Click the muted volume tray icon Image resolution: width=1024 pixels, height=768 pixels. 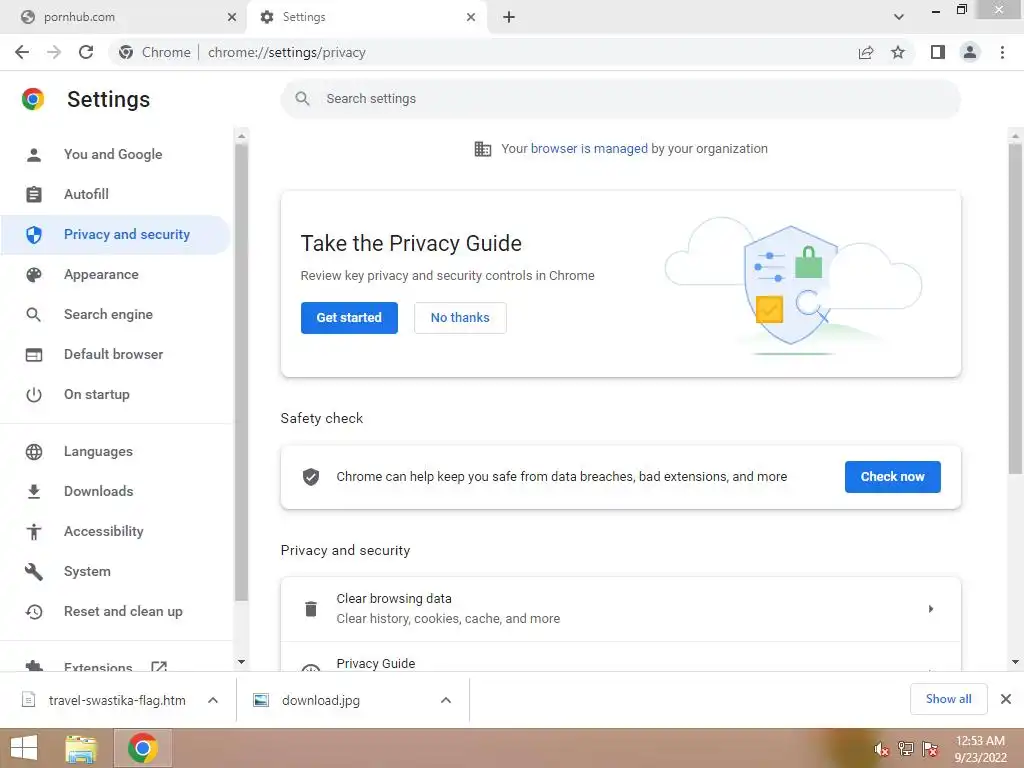click(x=882, y=748)
